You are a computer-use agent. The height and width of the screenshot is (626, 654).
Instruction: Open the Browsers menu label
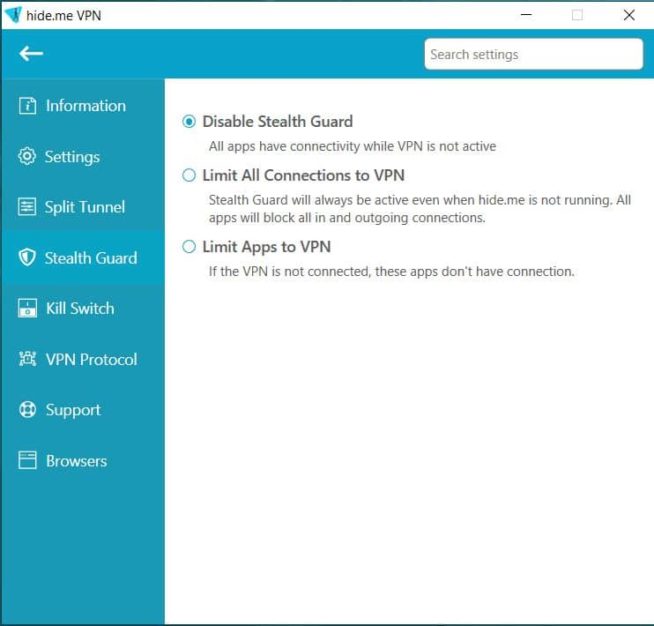tap(76, 461)
